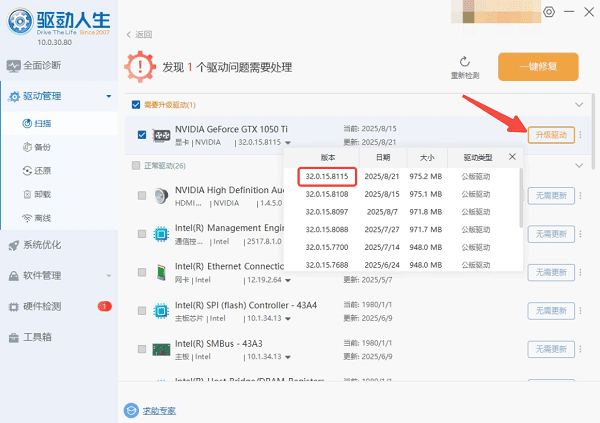Click the 重新检测 rescan icon

pyautogui.click(x=465, y=62)
